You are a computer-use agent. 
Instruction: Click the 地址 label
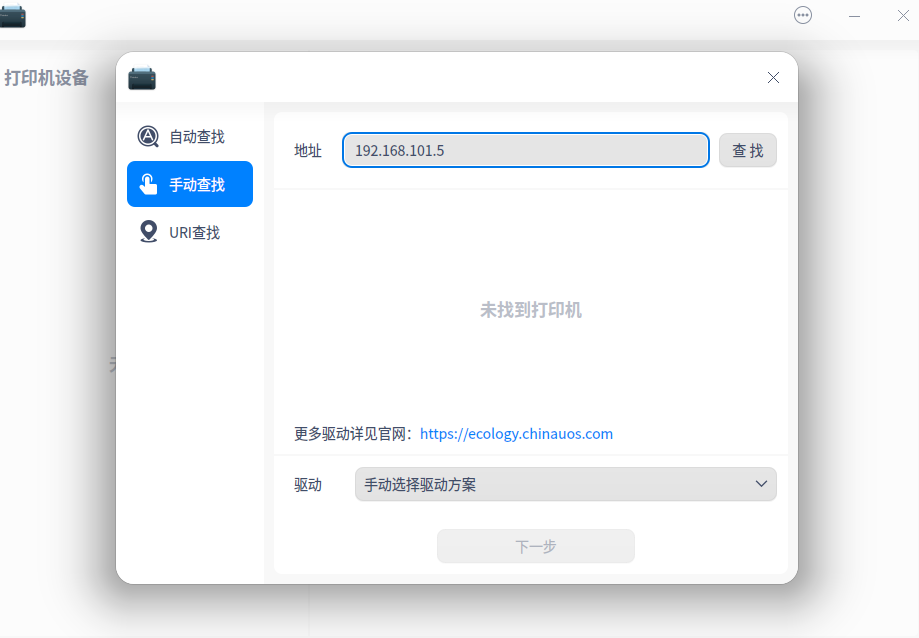[308, 151]
